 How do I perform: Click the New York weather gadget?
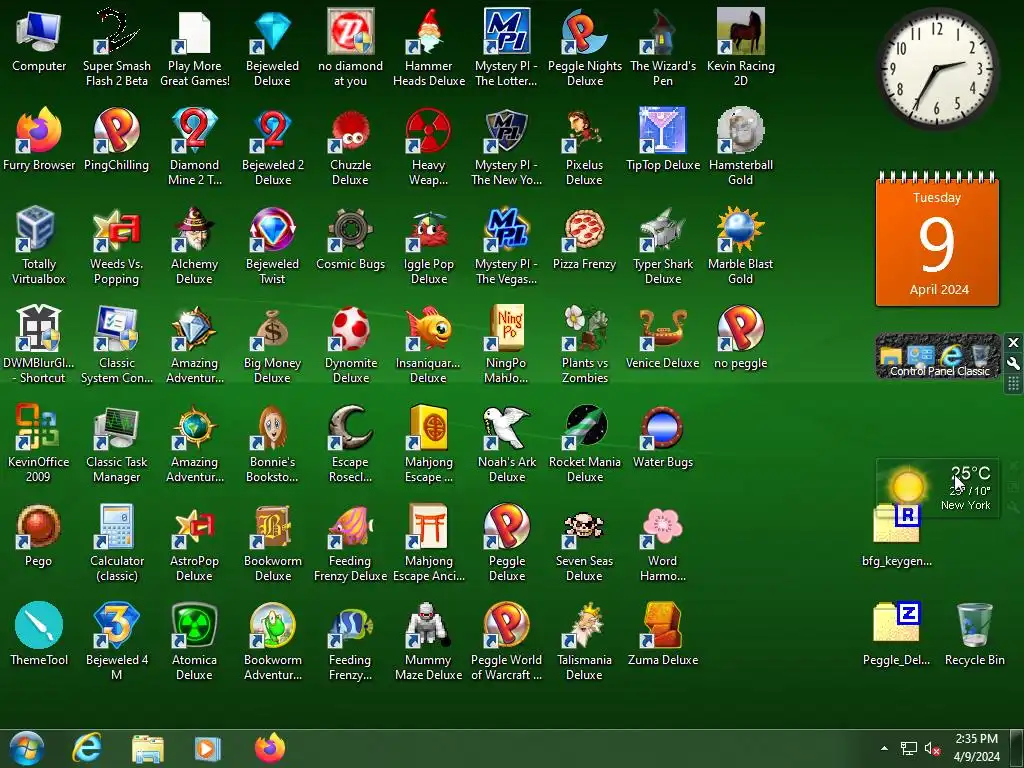click(x=937, y=488)
